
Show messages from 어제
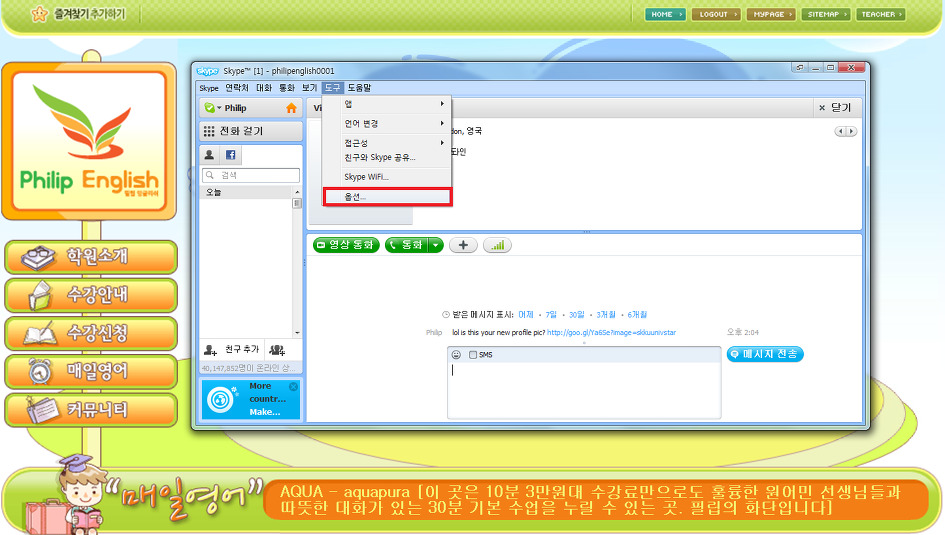[x=526, y=314]
